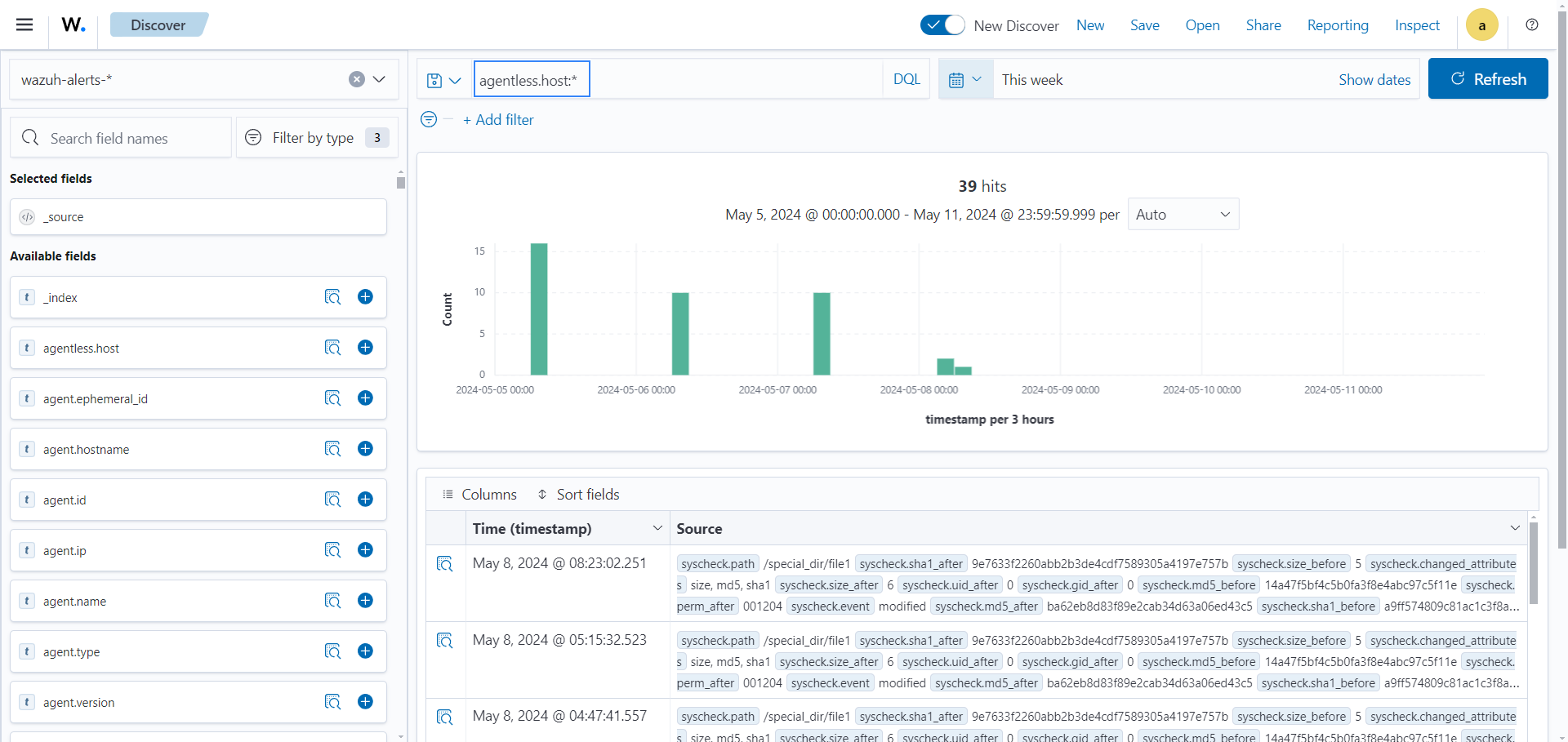Add agent.name field using its plus icon
The image size is (1568, 742).
[x=365, y=601]
